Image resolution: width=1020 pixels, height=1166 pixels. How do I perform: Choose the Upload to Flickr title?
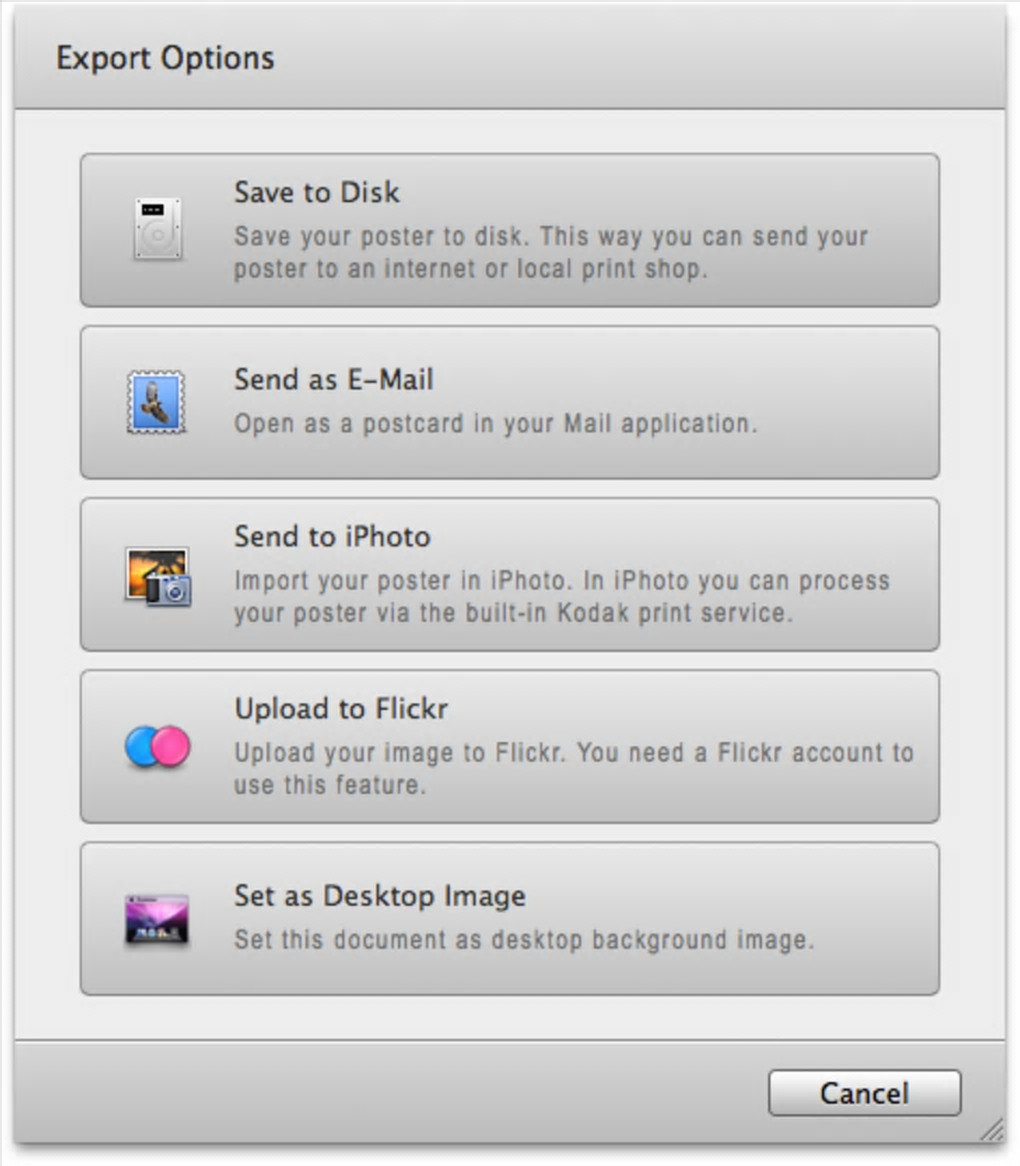click(x=341, y=709)
